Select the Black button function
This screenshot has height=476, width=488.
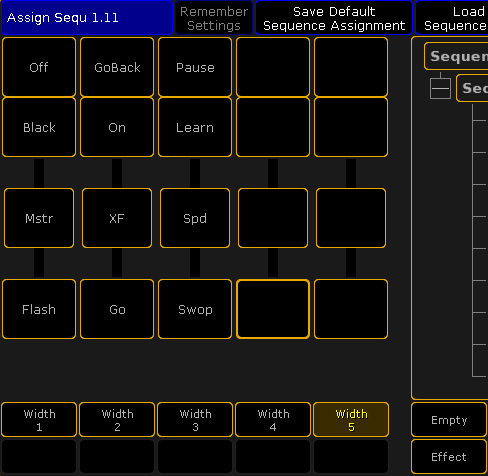[x=39, y=127]
